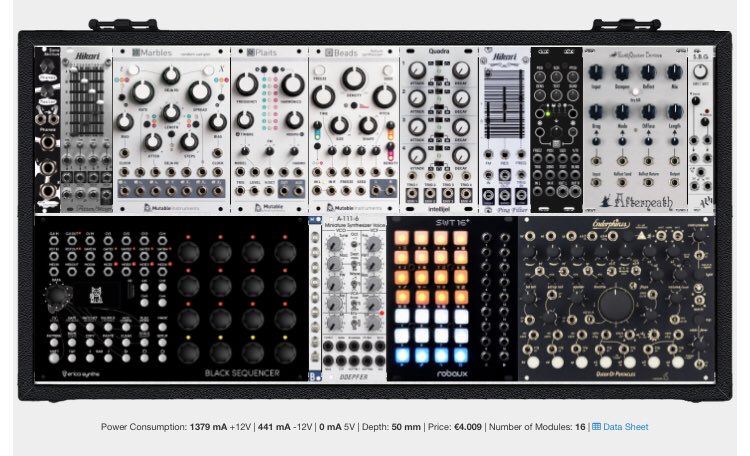This screenshot has height=456, width=750.
Task: Select the Afterneath reverb module
Action: (x=635, y=130)
